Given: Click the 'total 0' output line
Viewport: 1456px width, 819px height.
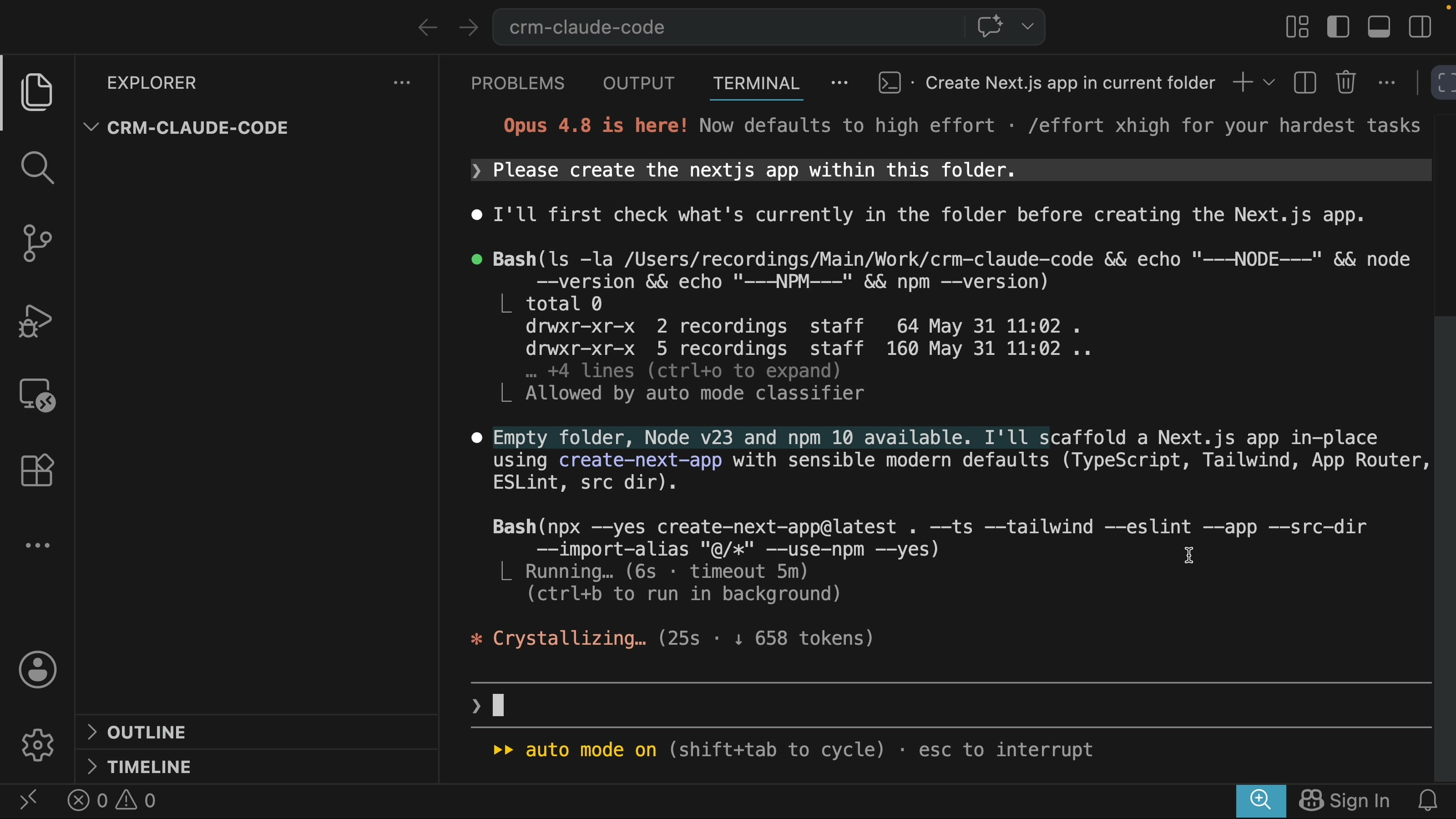Looking at the screenshot, I should click(x=564, y=304).
